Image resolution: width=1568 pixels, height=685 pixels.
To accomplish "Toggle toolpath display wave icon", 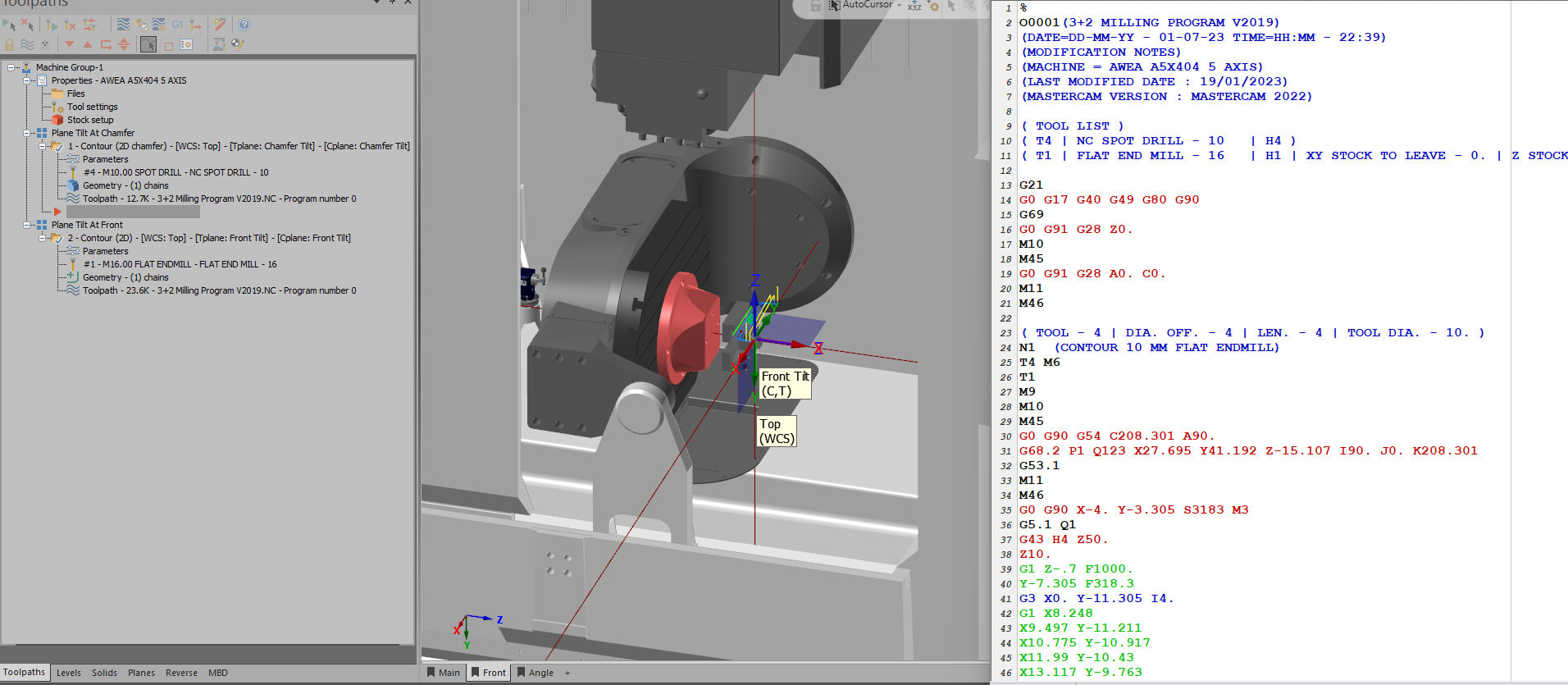I will pos(27,44).
